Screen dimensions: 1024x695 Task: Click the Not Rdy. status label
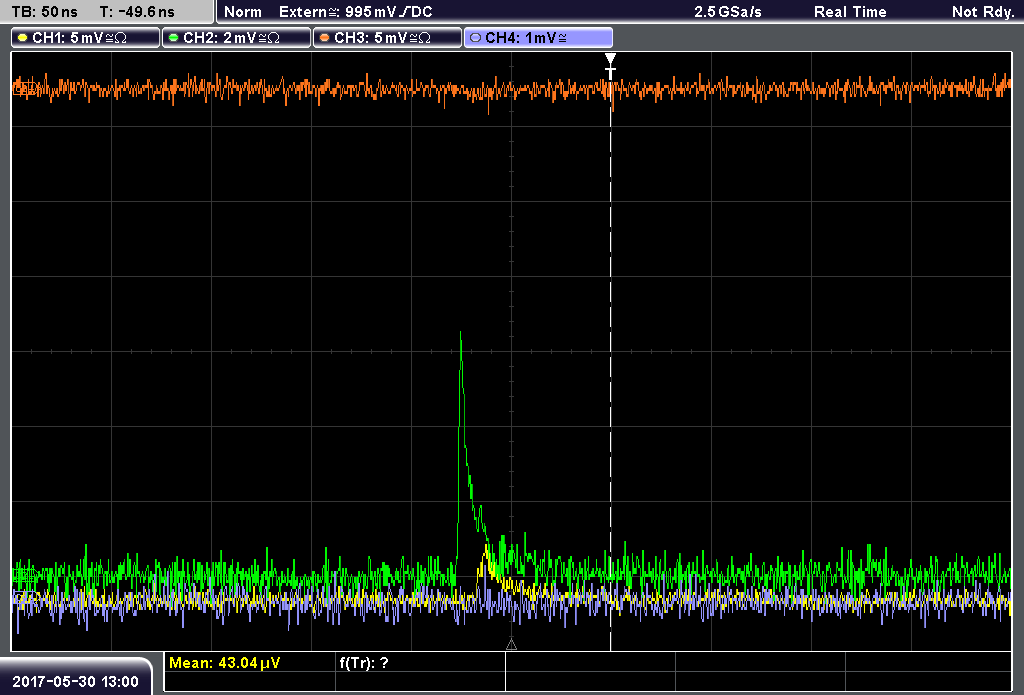click(x=982, y=12)
